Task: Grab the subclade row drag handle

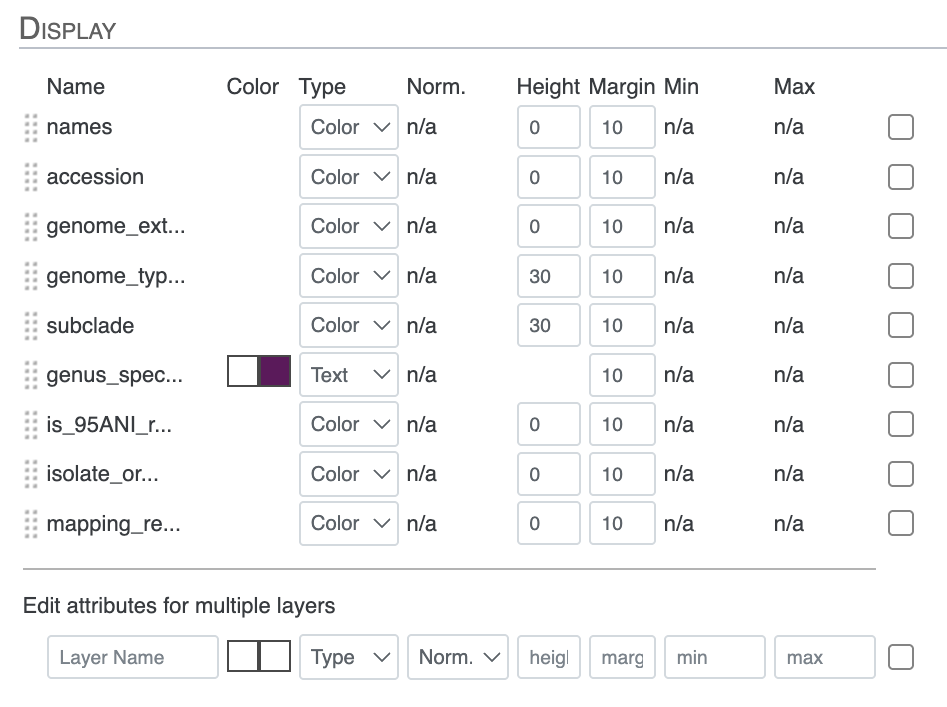Action: pos(31,326)
